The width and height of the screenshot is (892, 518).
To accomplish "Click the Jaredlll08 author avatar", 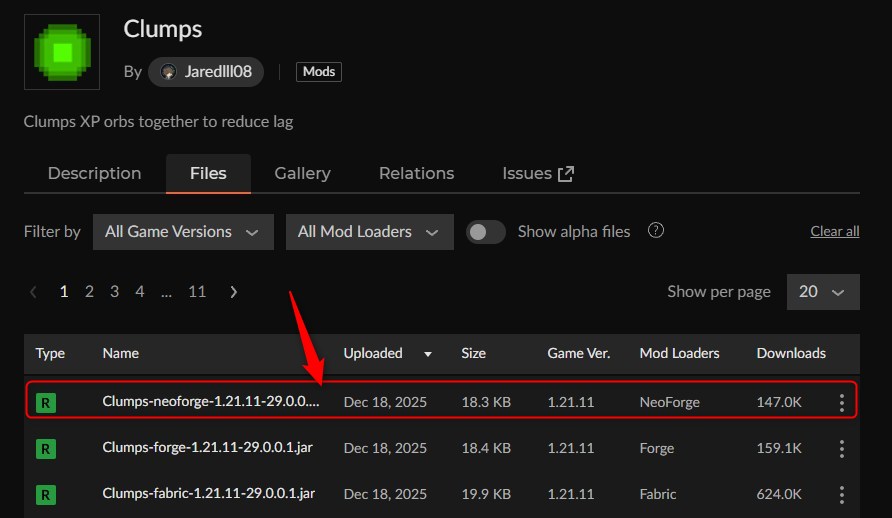I will [169, 72].
